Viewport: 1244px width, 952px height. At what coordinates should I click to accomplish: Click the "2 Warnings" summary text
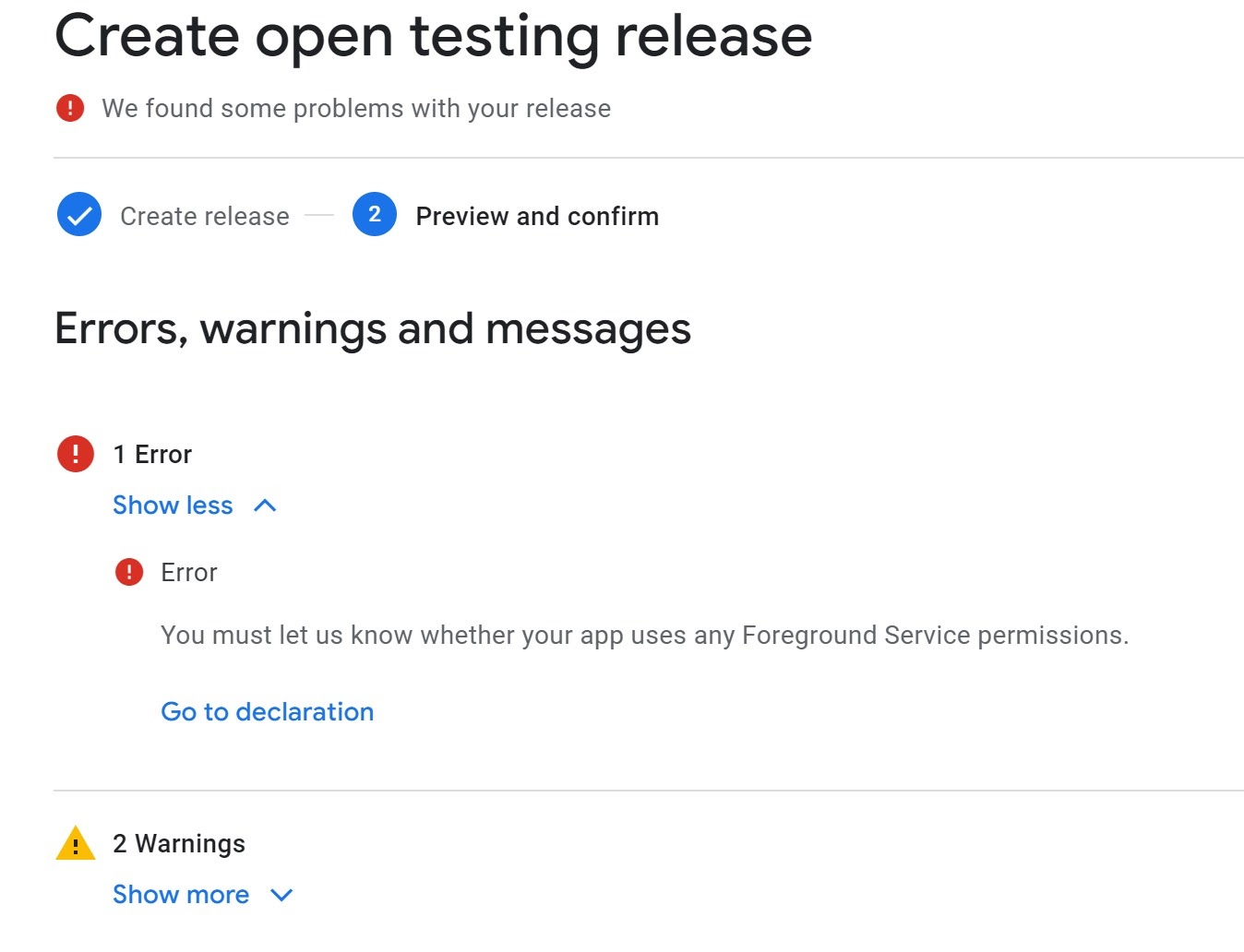[179, 843]
